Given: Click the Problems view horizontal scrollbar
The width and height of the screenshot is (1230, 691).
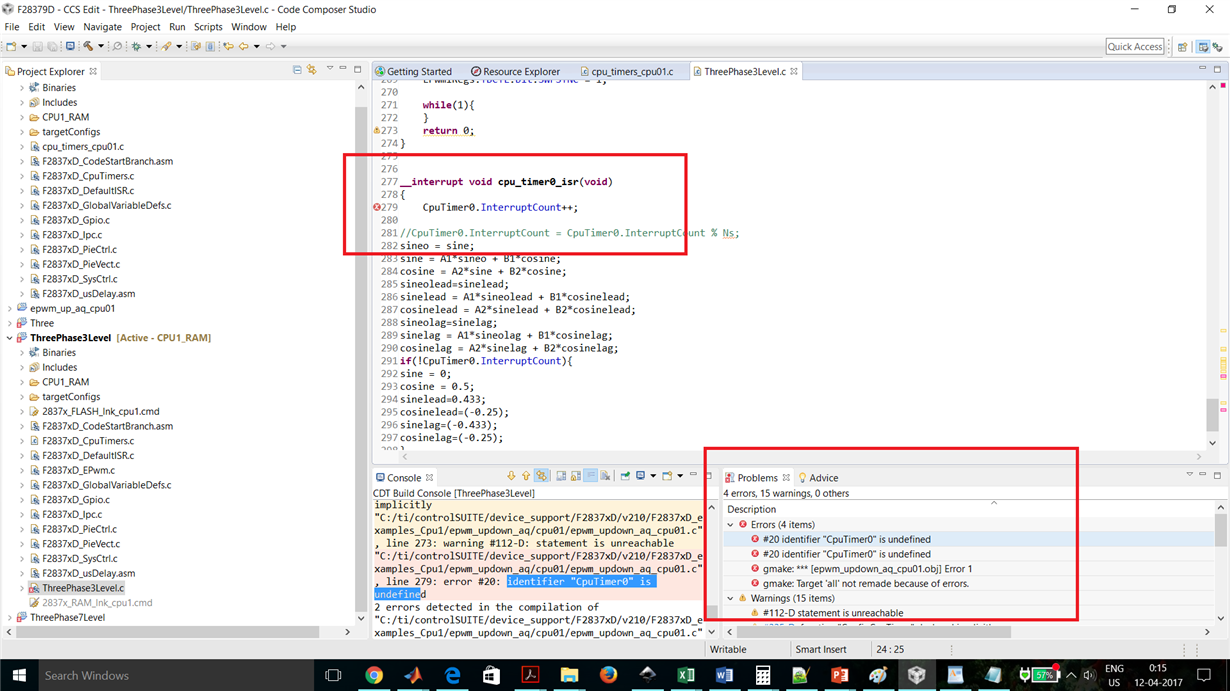Looking at the screenshot, I should (x=874, y=632).
